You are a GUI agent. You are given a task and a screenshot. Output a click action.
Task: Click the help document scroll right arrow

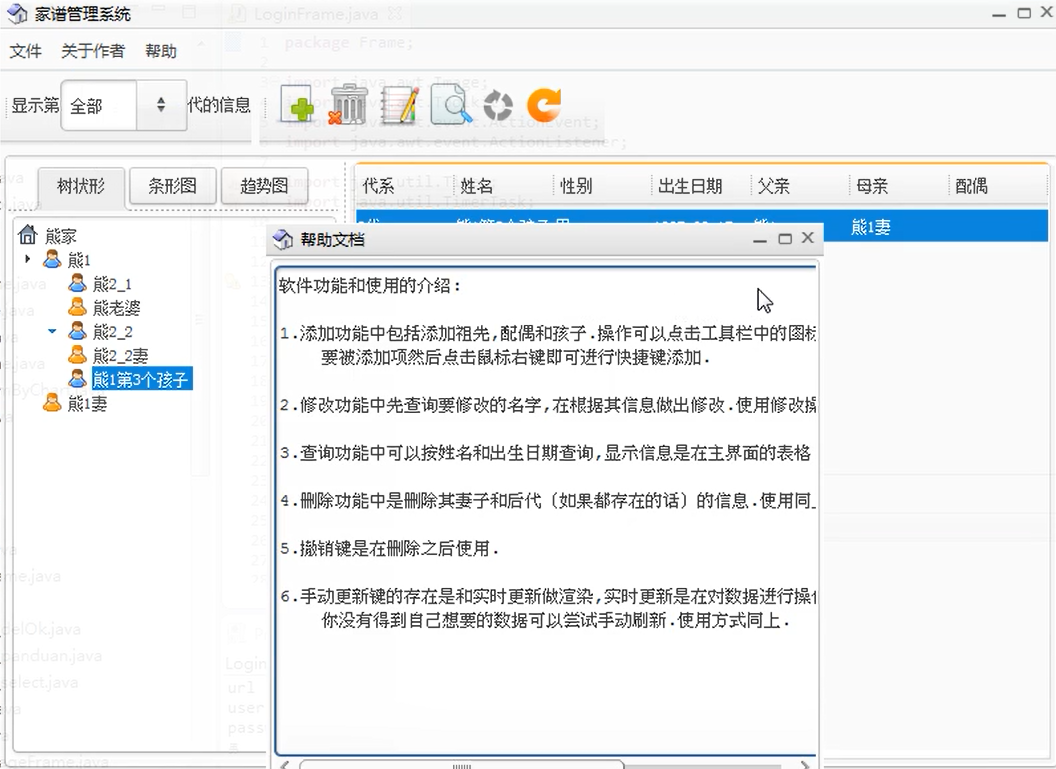(x=805, y=764)
